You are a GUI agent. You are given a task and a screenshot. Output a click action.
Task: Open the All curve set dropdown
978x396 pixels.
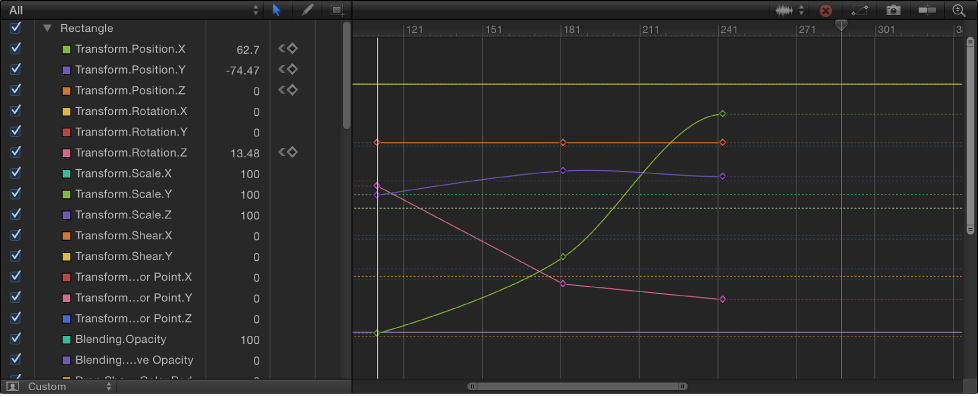click(x=132, y=10)
